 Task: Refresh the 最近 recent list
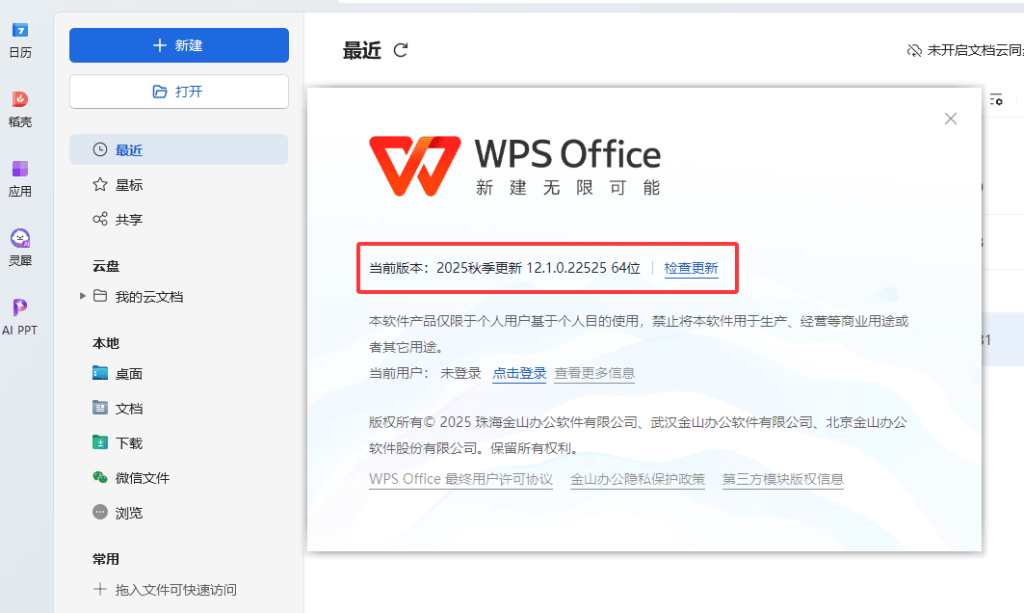pos(401,50)
